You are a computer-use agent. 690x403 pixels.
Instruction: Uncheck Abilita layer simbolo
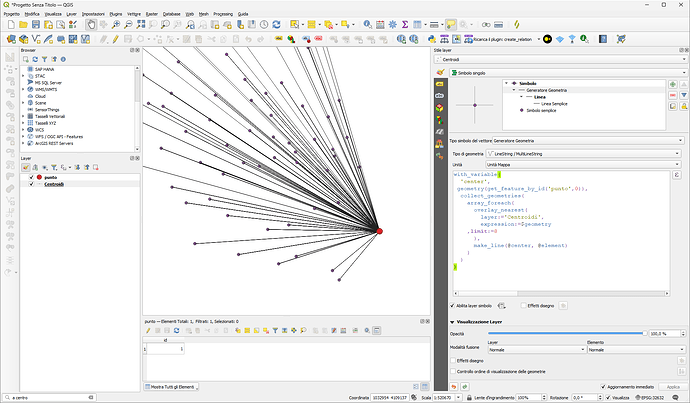click(x=452, y=305)
